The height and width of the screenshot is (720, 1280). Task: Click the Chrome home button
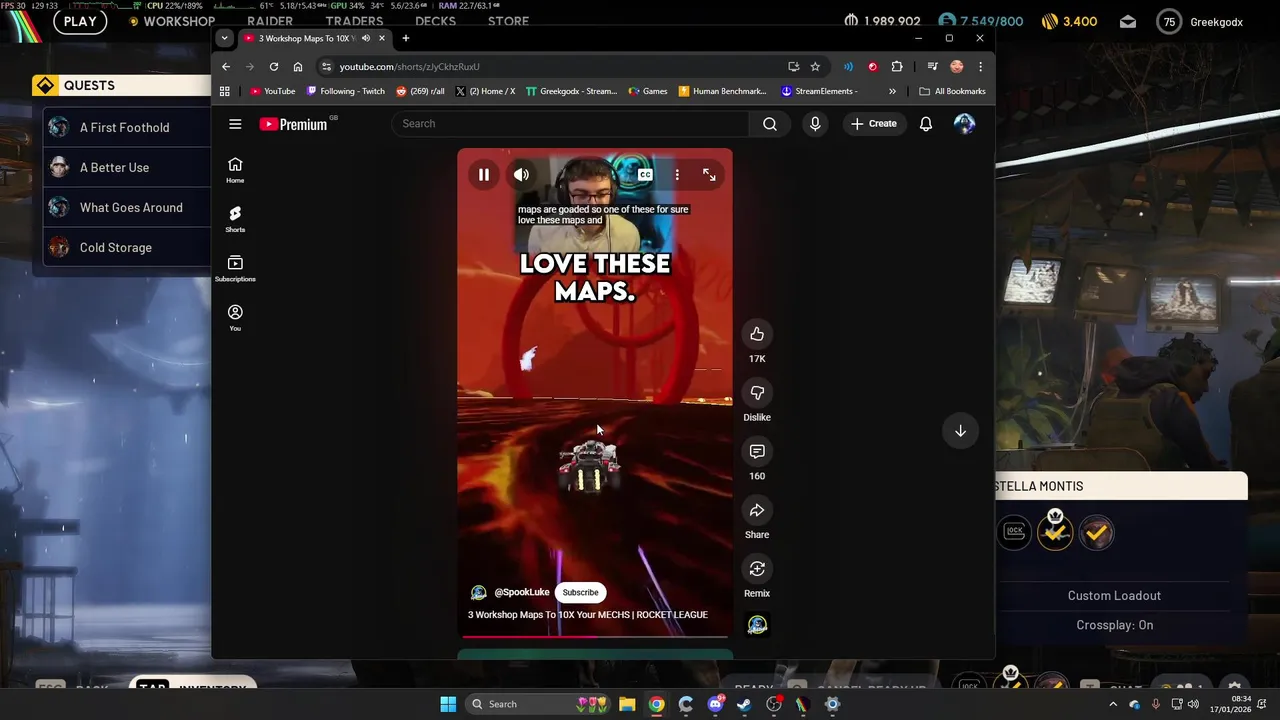pos(298,67)
